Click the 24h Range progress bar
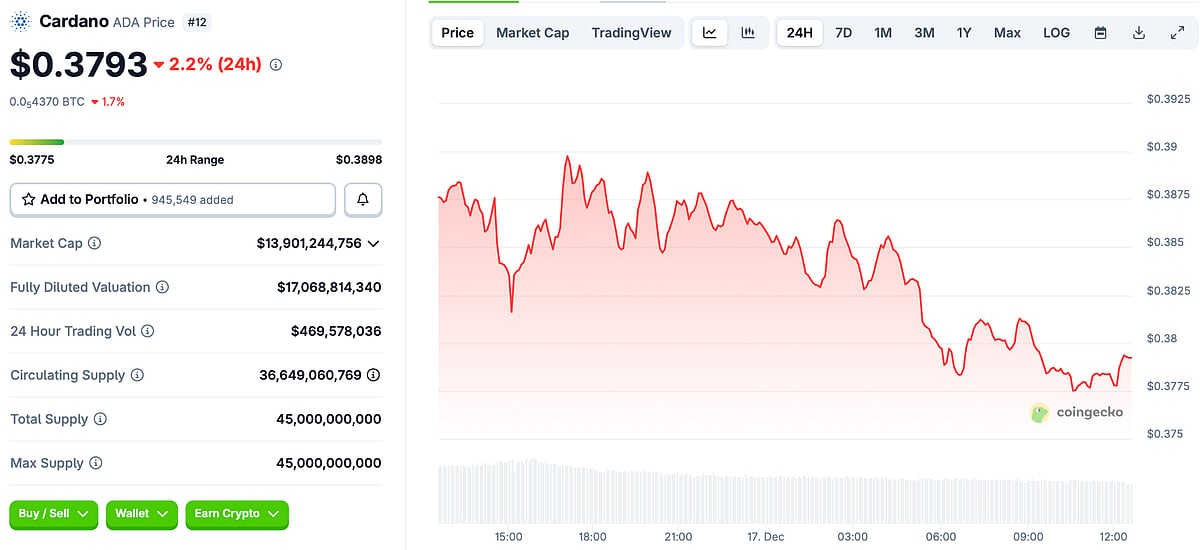1200x550 pixels. tap(196, 142)
